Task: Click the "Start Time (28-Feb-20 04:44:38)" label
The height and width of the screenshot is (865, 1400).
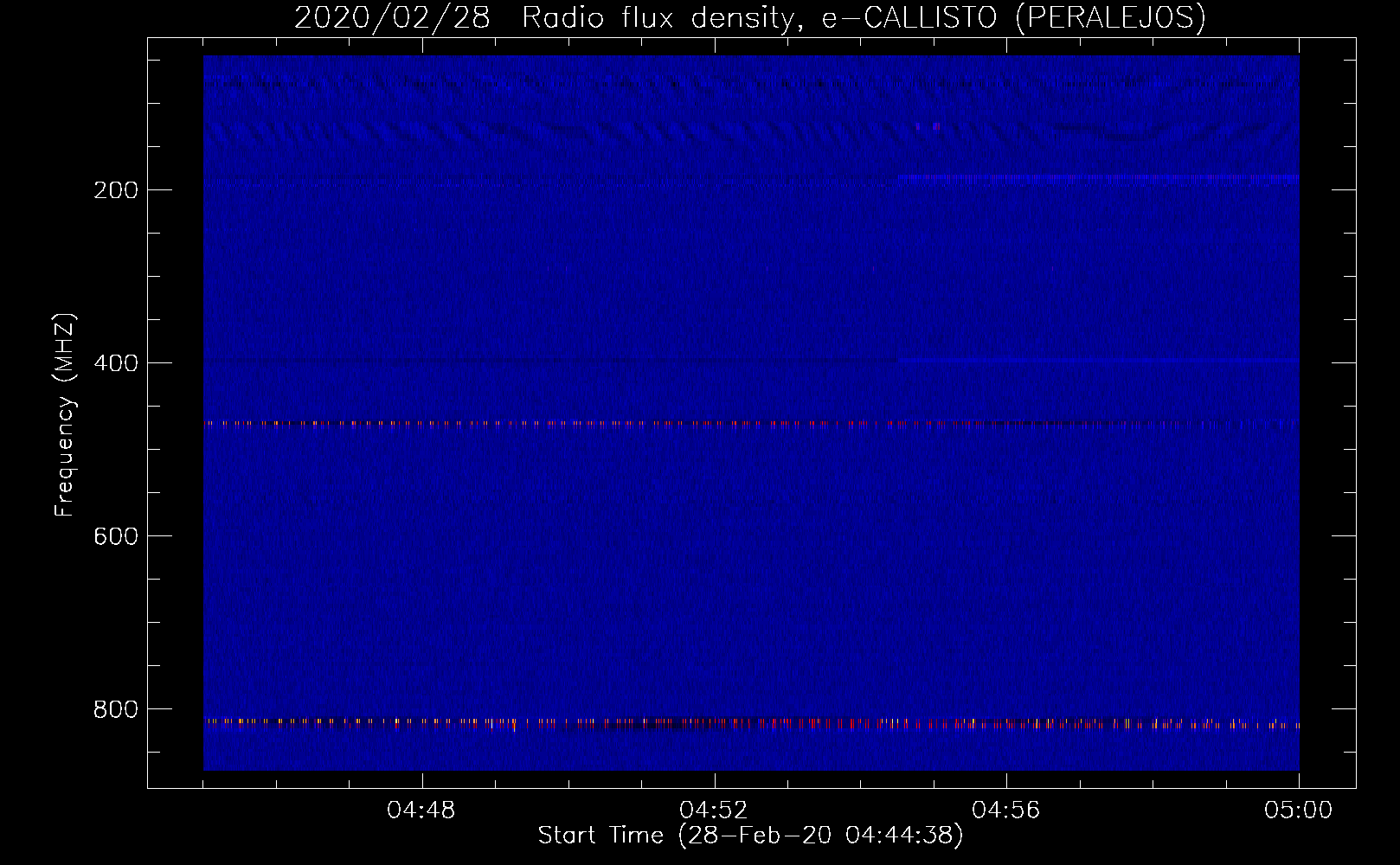Action: tap(750, 836)
